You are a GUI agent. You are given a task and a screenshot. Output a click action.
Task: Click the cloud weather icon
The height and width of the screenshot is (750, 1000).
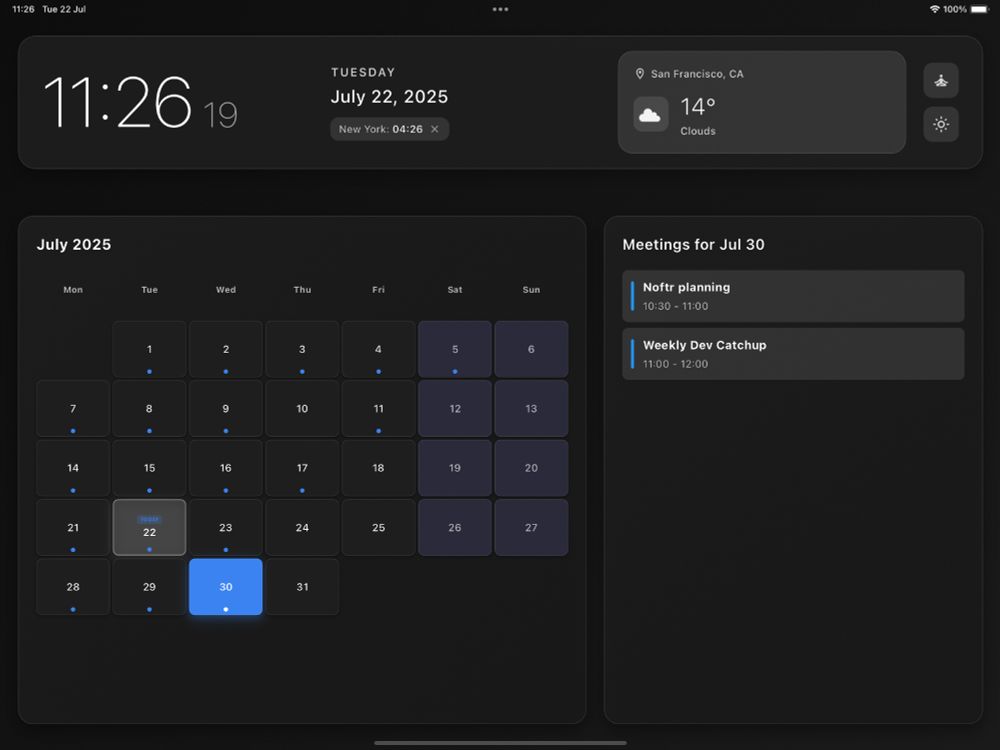click(x=650, y=115)
